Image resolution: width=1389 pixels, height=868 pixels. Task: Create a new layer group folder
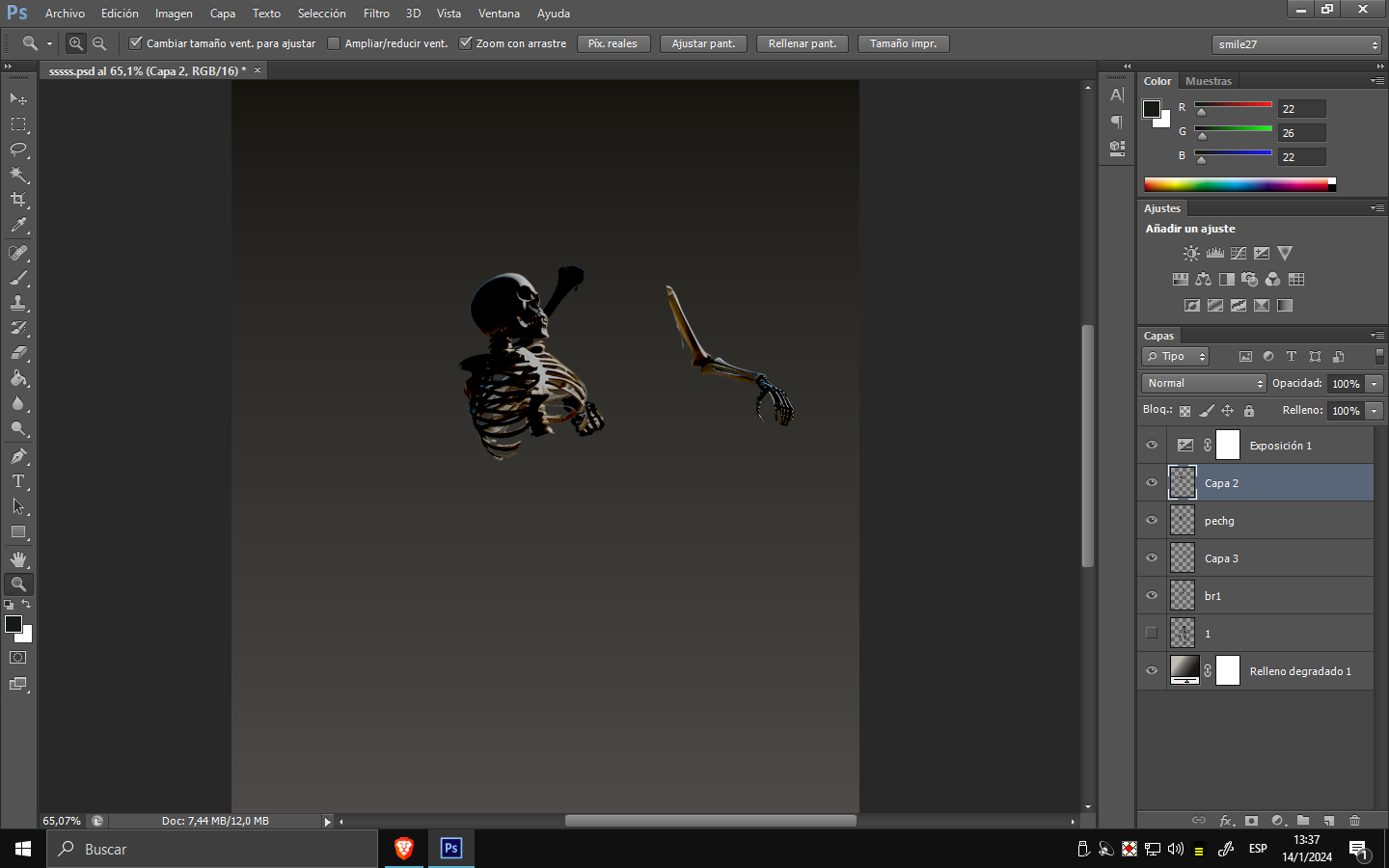point(1303,821)
